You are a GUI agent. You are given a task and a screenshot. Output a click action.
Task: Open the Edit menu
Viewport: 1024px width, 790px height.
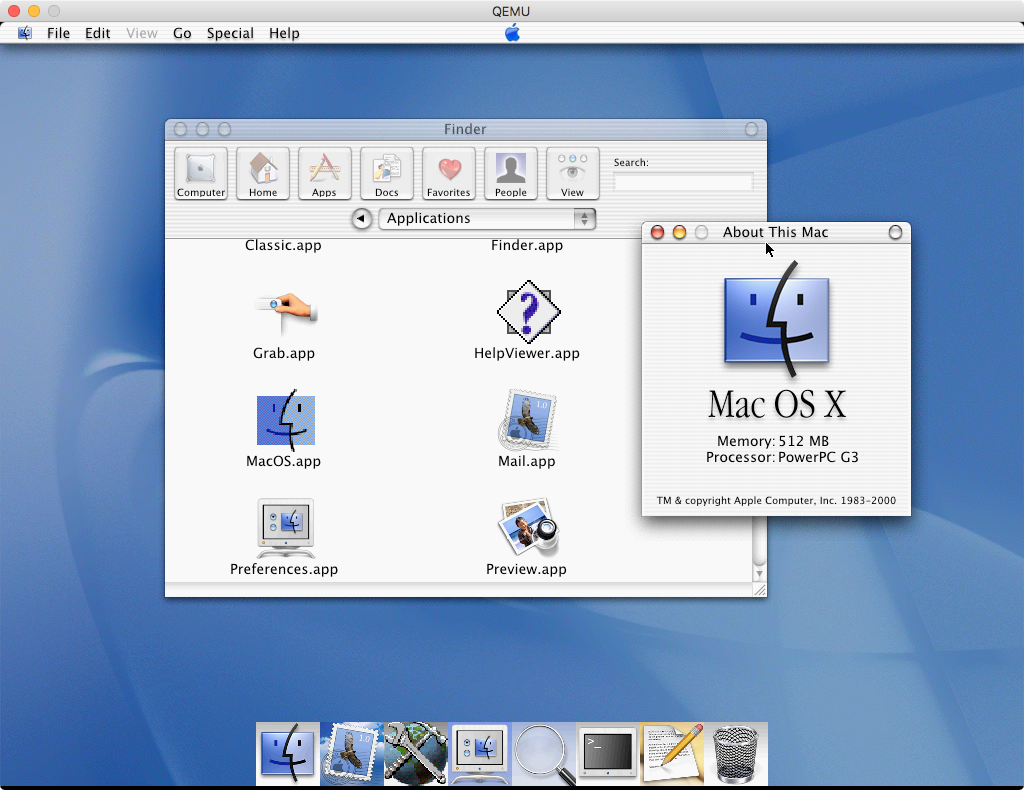point(97,33)
